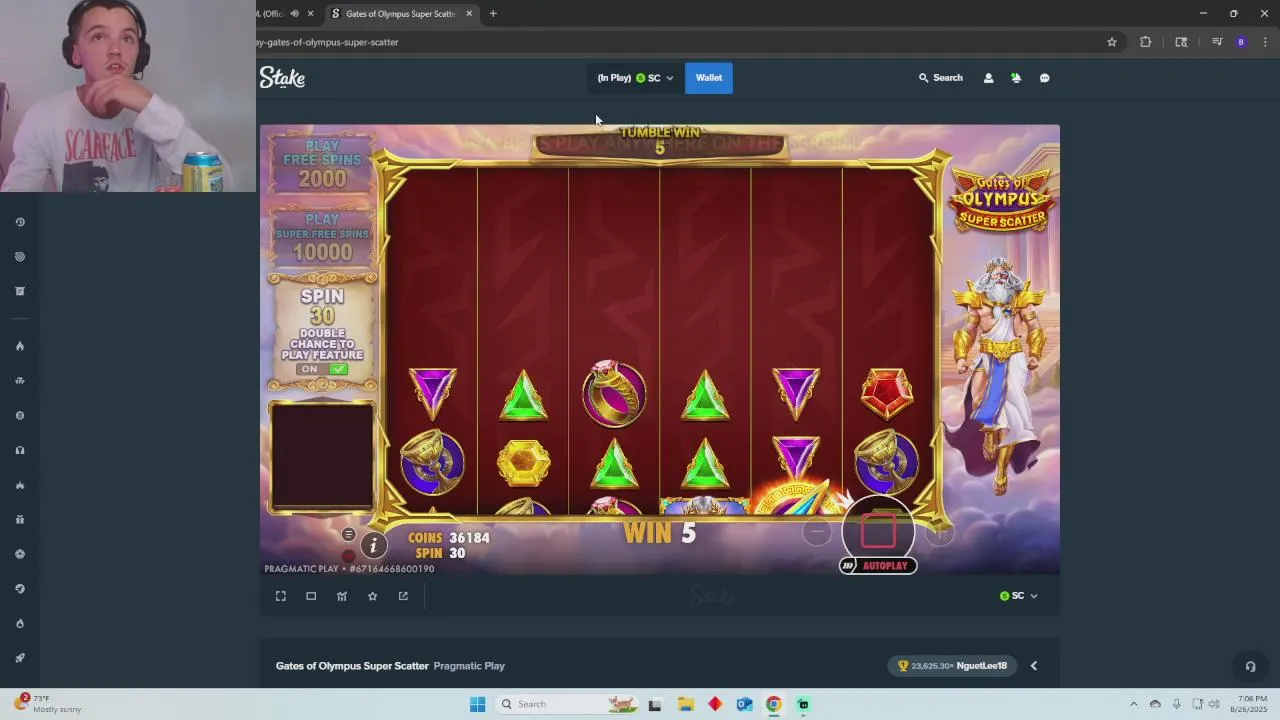Image resolution: width=1280 pixels, height=720 pixels.
Task: Open the notifications bell icon
Action: point(1016,78)
